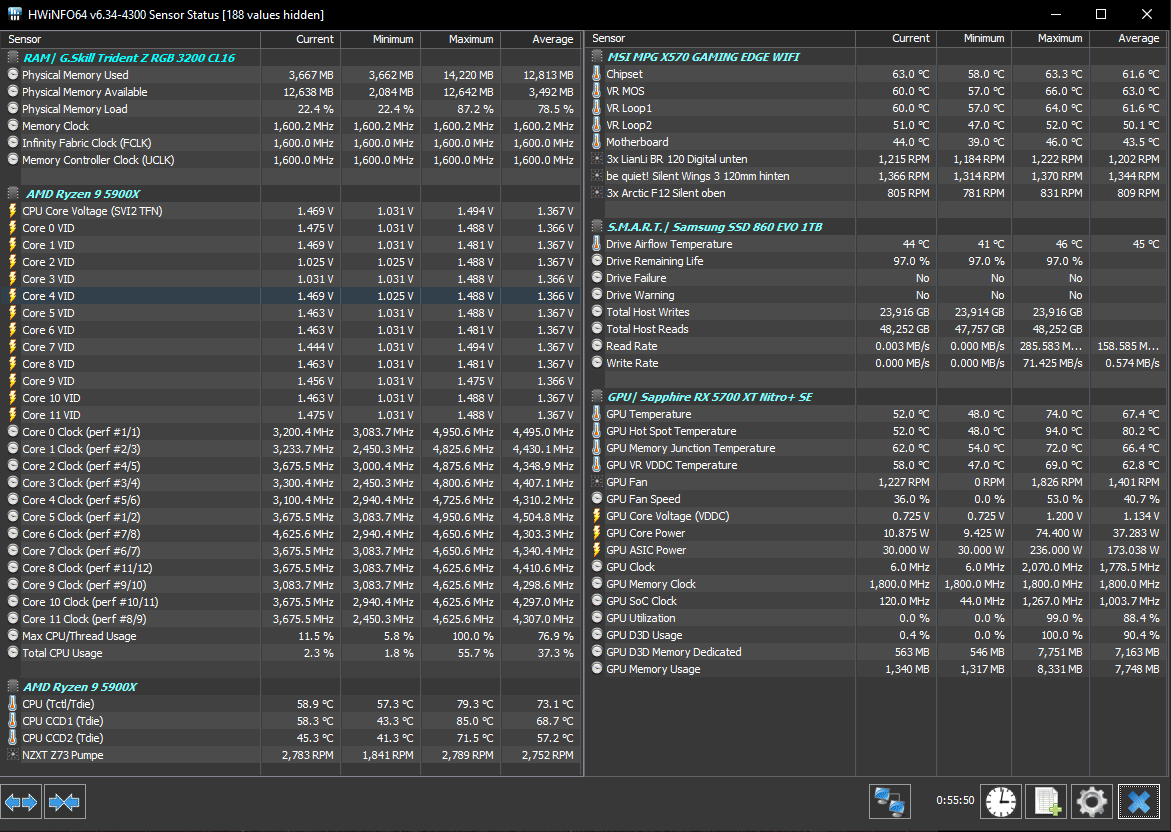Select the CPU Core Voltage (SVI2 TFN) row

(x=291, y=211)
